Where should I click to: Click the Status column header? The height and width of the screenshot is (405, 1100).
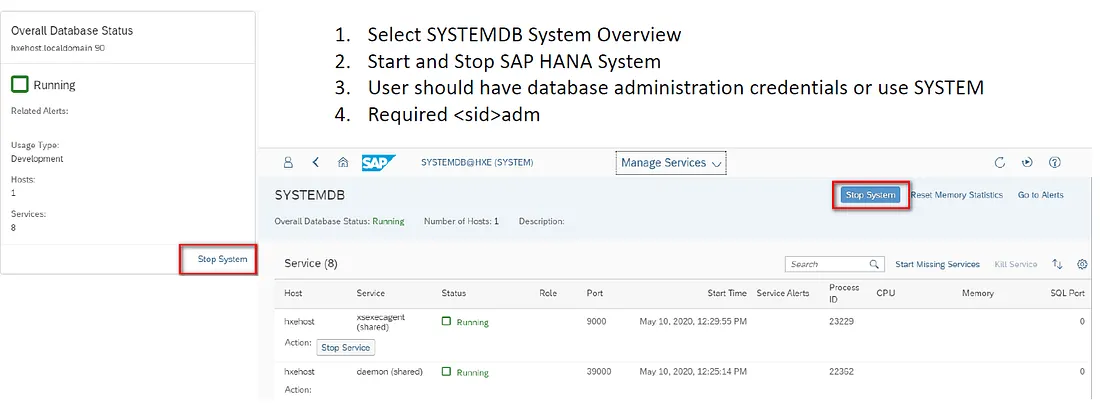[453, 293]
